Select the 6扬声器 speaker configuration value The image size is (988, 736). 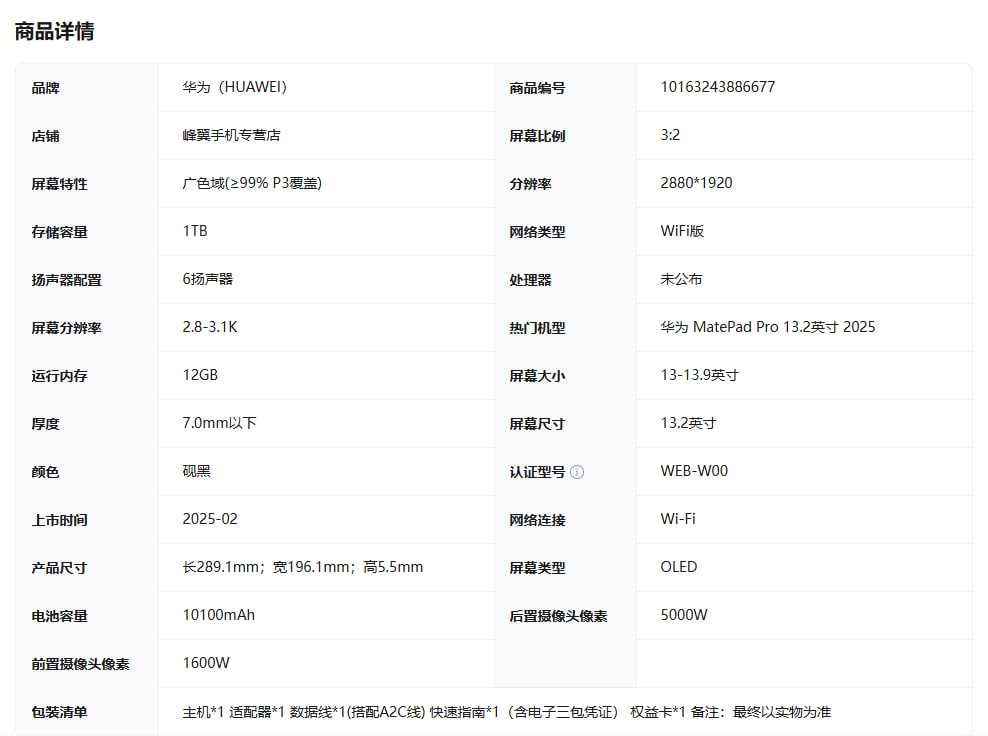point(208,279)
